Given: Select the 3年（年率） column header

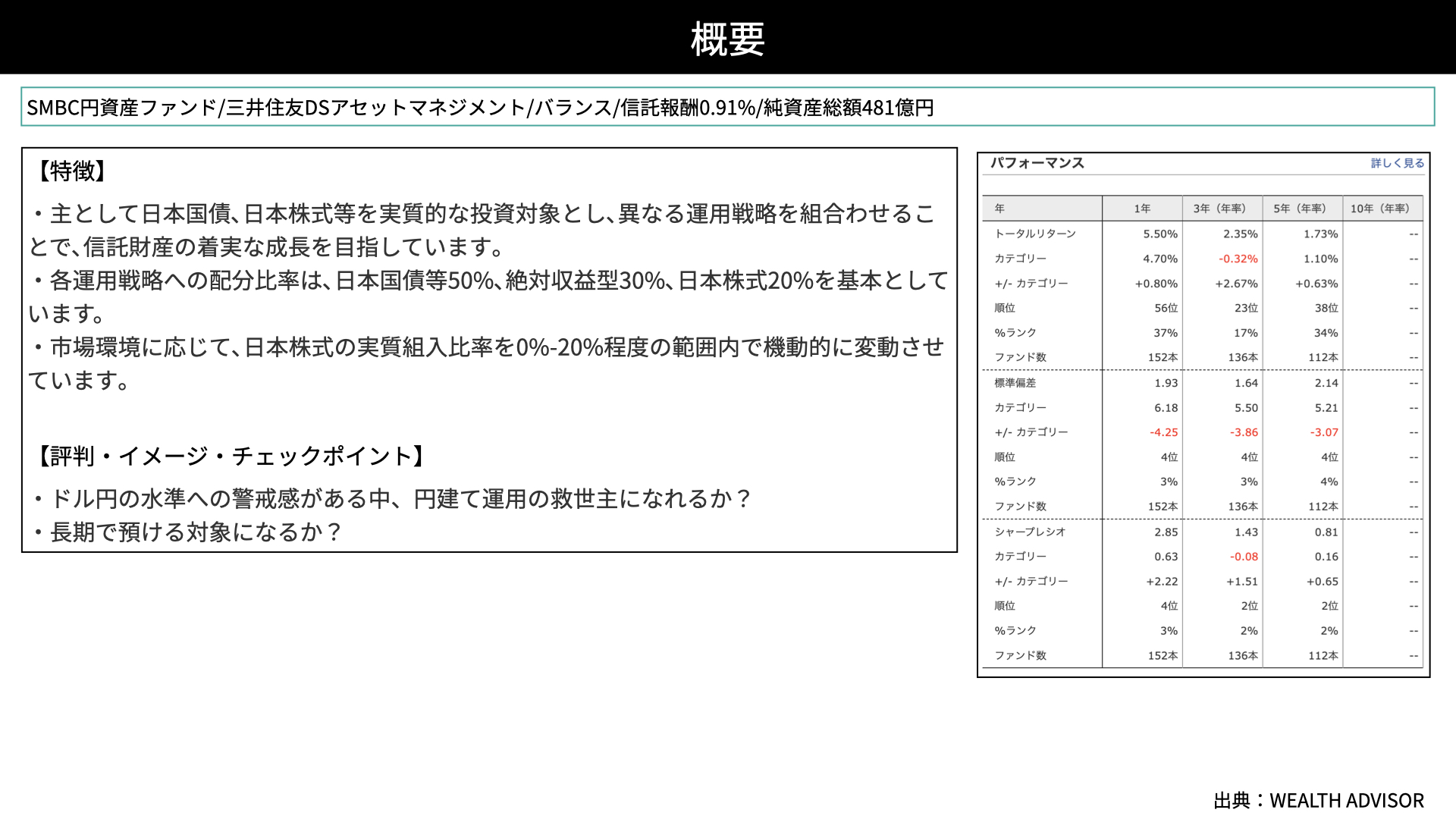Looking at the screenshot, I should coord(1222,209).
